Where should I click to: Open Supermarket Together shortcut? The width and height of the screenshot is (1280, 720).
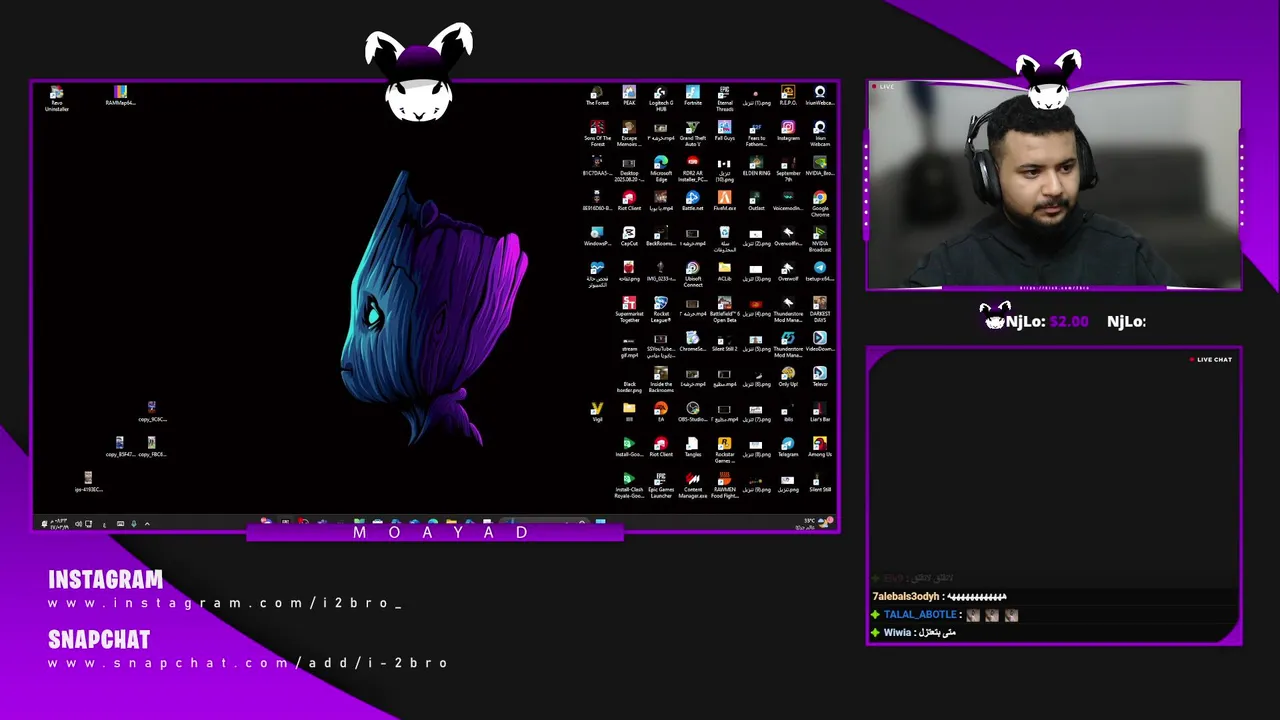629,309
